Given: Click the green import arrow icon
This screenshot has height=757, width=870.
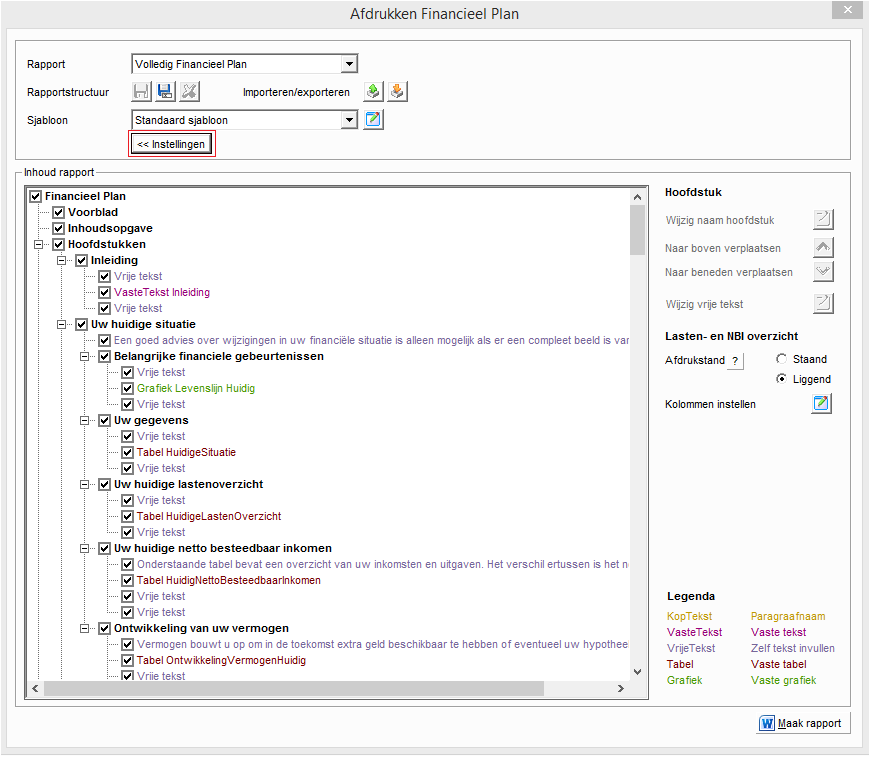Looking at the screenshot, I should [373, 92].
